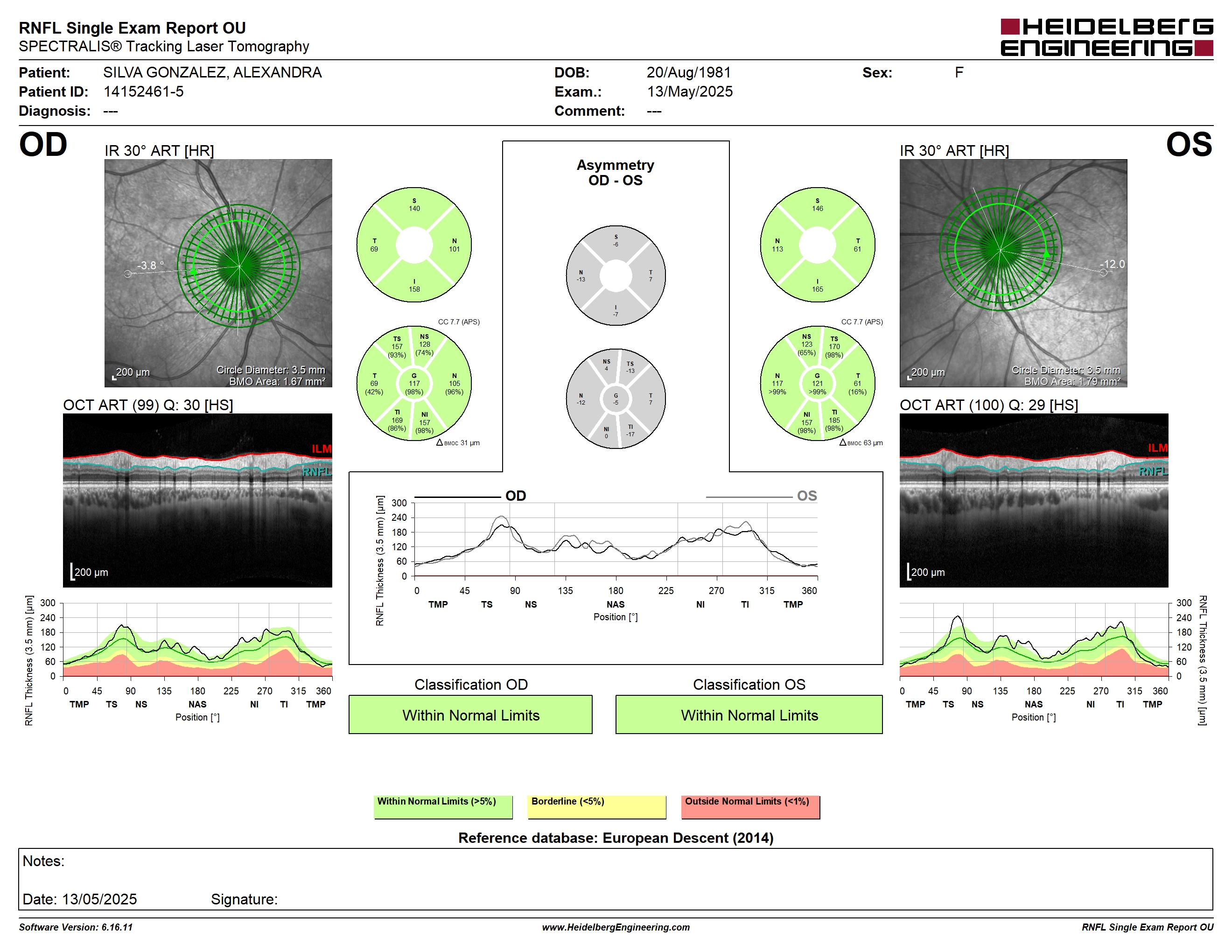Click the OD CC 7.7 (APS) label
This screenshot has width=1232, height=952.
(x=459, y=322)
